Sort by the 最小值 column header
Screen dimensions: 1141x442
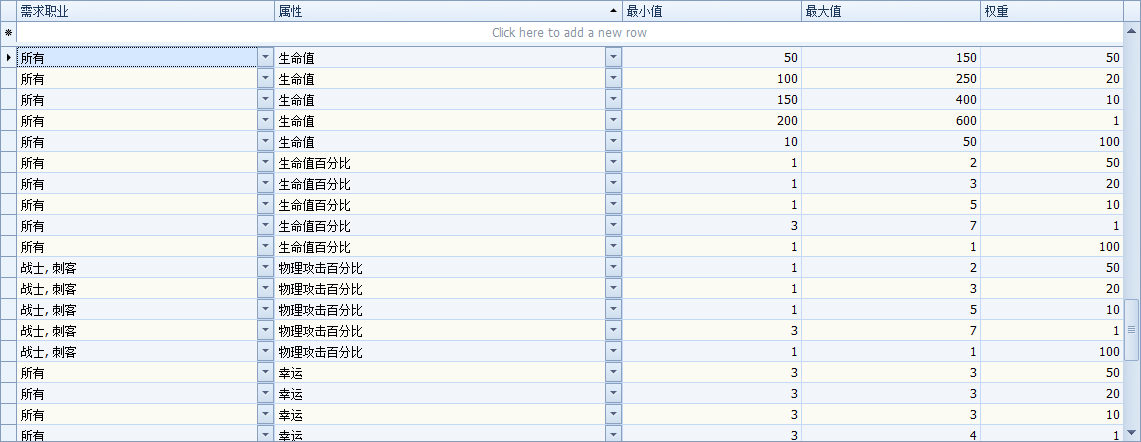click(710, 10)
